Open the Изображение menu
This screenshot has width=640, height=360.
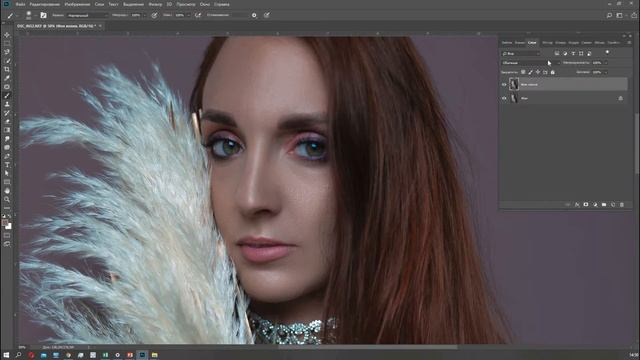pos(77,4)
